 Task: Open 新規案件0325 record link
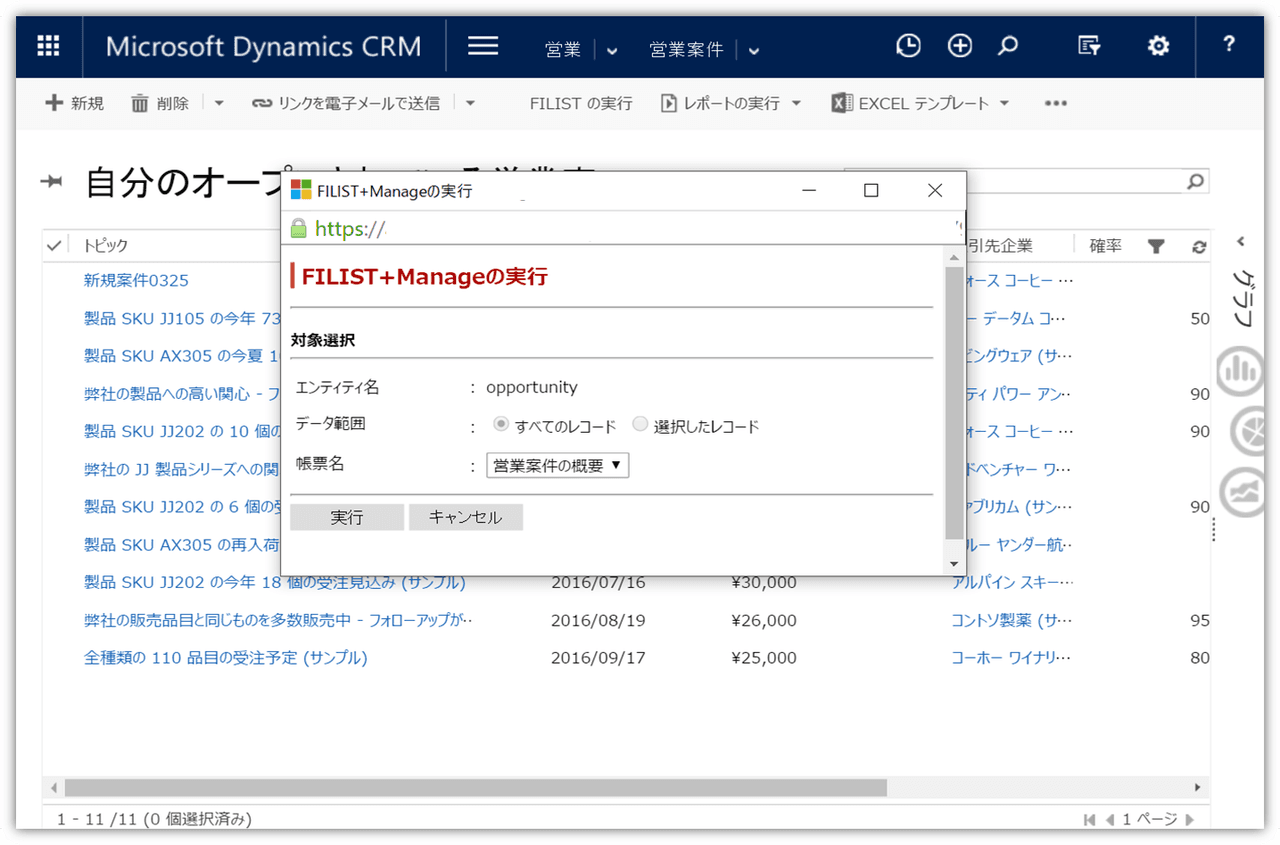[136, 280]
